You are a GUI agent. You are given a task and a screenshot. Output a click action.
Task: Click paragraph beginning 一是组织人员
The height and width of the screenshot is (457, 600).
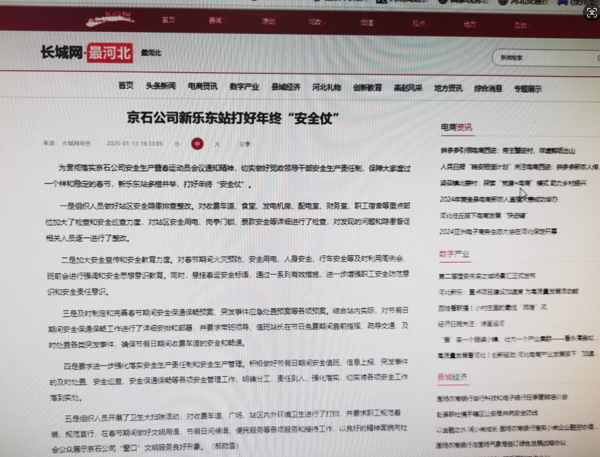click(x=228, y=222)
